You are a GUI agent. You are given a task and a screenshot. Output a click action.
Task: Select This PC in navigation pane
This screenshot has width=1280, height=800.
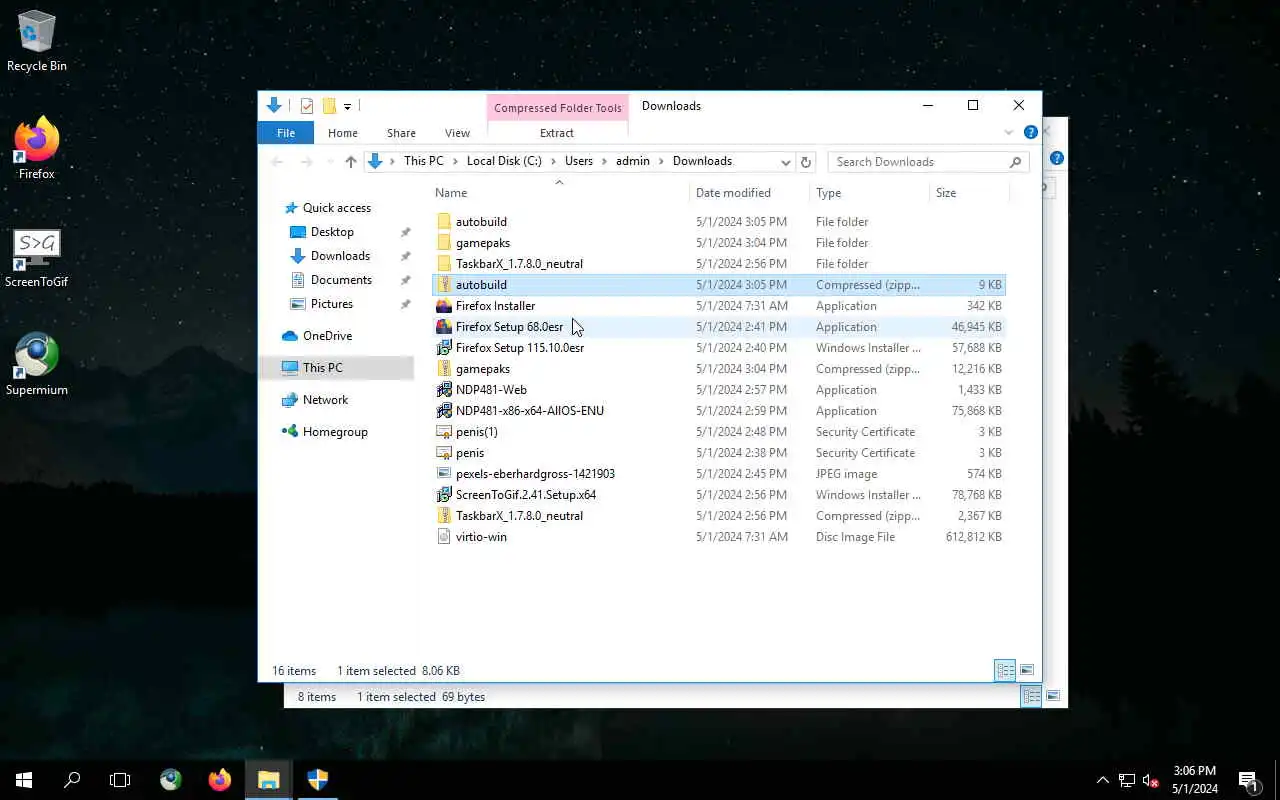(x=322, y=368)
